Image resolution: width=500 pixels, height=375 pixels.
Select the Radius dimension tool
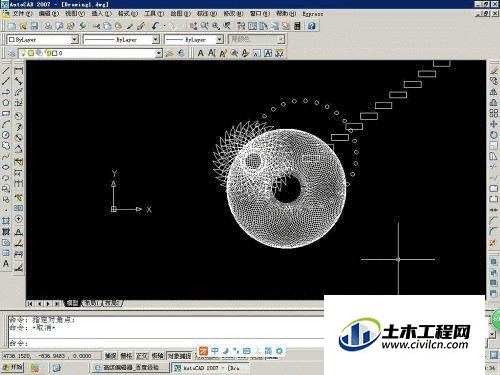pyautogui.click(x=18, y=116)
